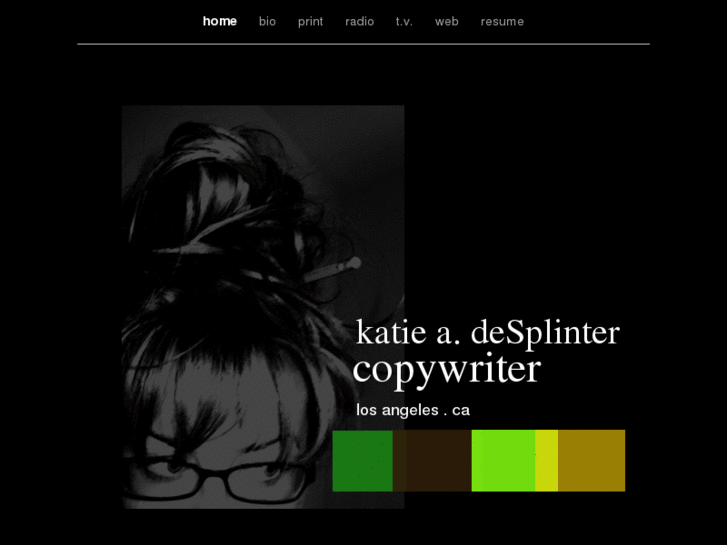Click the horizontal divider below navigation
The height and width of the screenshot is (545, 727).
363,44
